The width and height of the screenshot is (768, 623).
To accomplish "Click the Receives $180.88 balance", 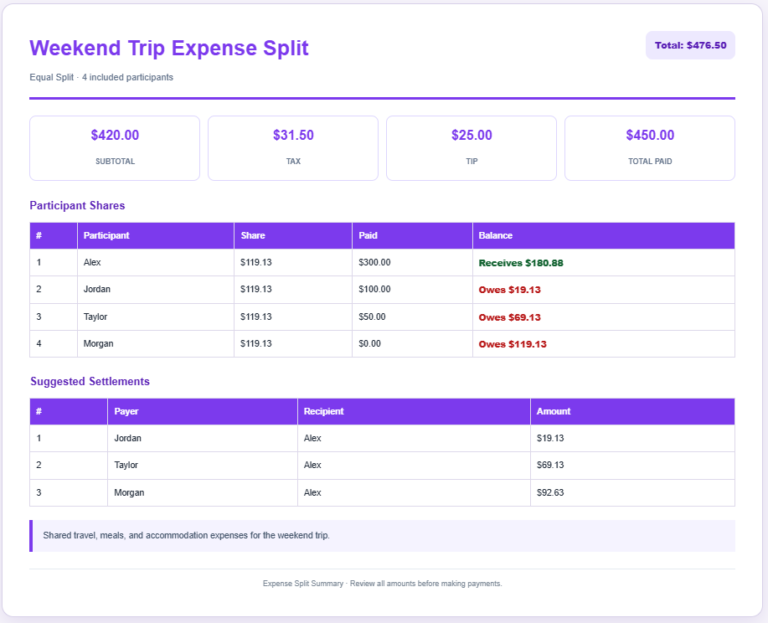I will click(521, 263).
